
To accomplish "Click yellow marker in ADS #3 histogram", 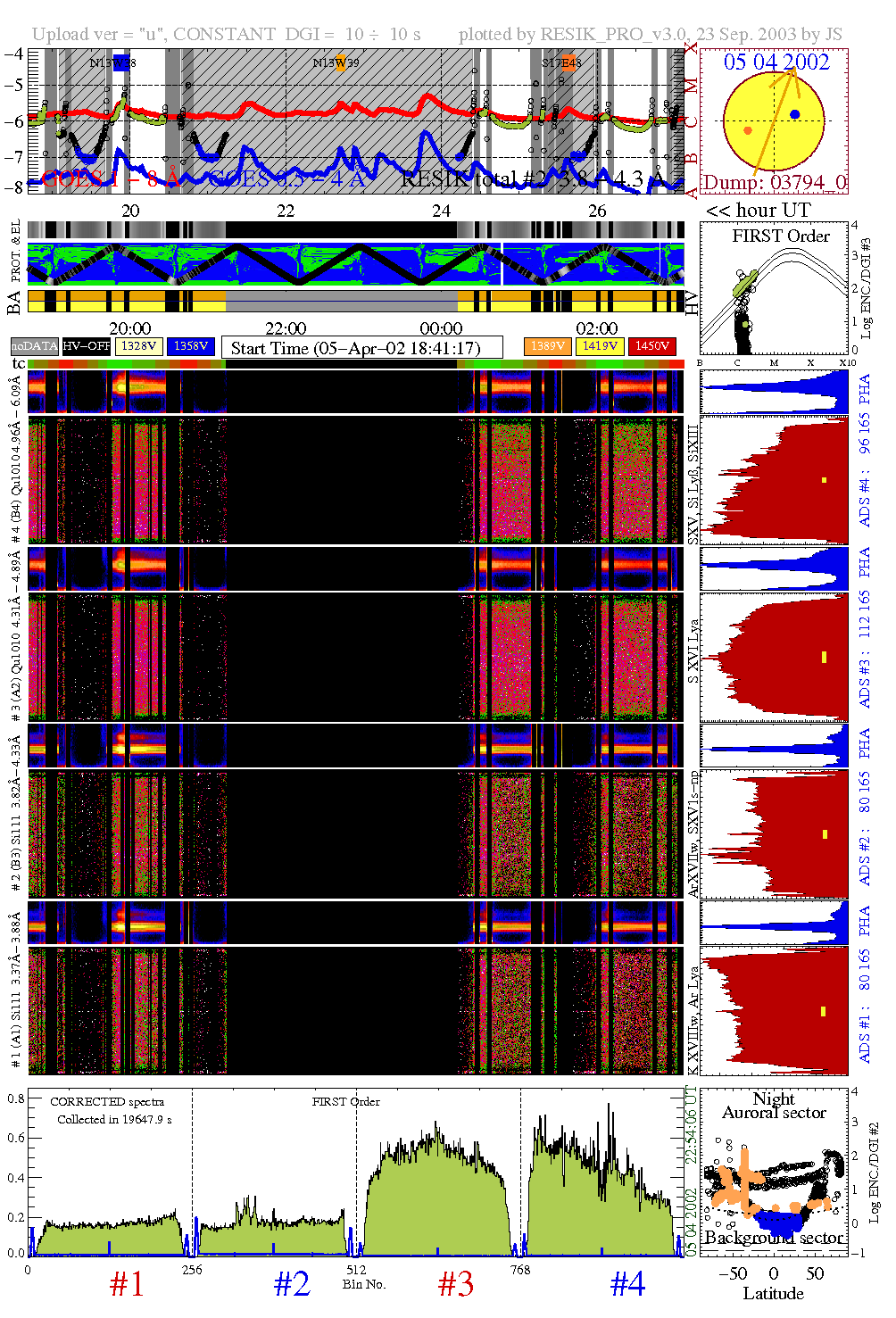I will (824, 657).
